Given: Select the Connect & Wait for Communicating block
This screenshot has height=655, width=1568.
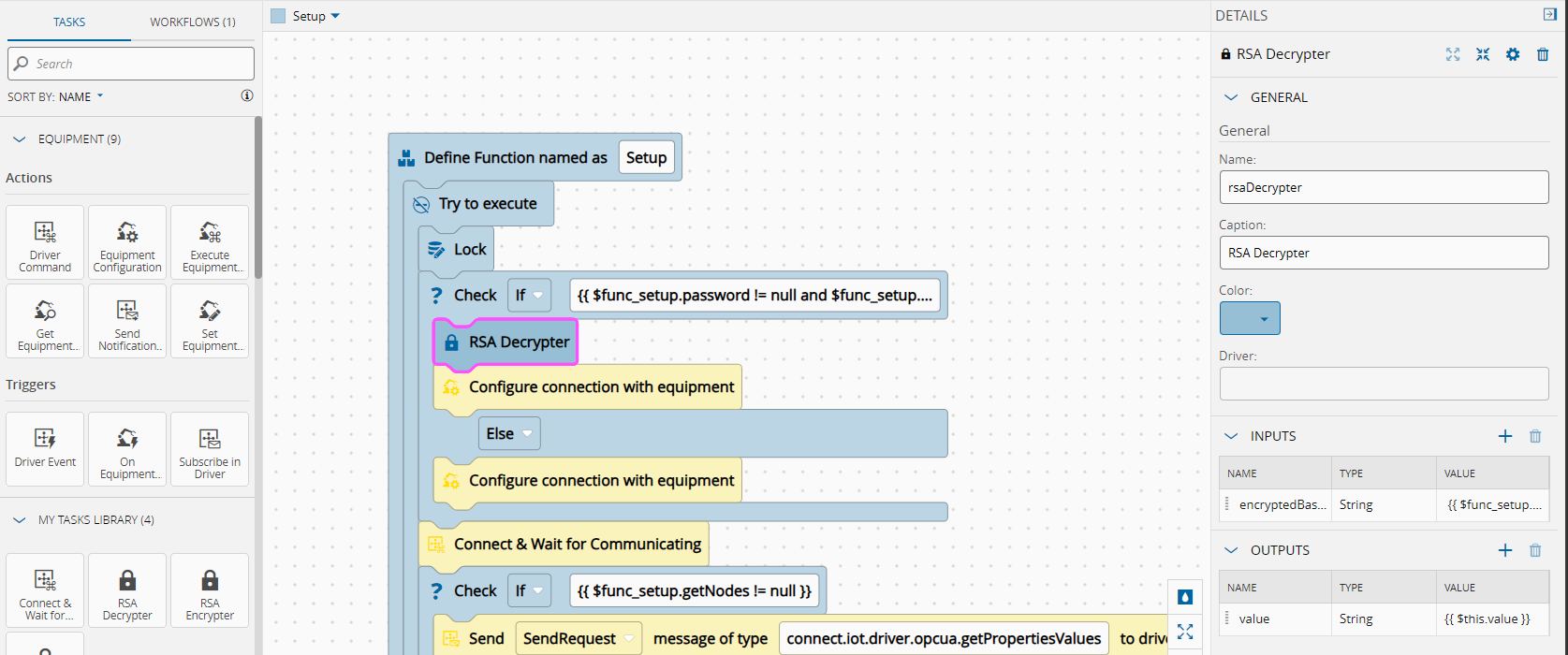Looking at the screenshot, I should [x=564, y=544].
